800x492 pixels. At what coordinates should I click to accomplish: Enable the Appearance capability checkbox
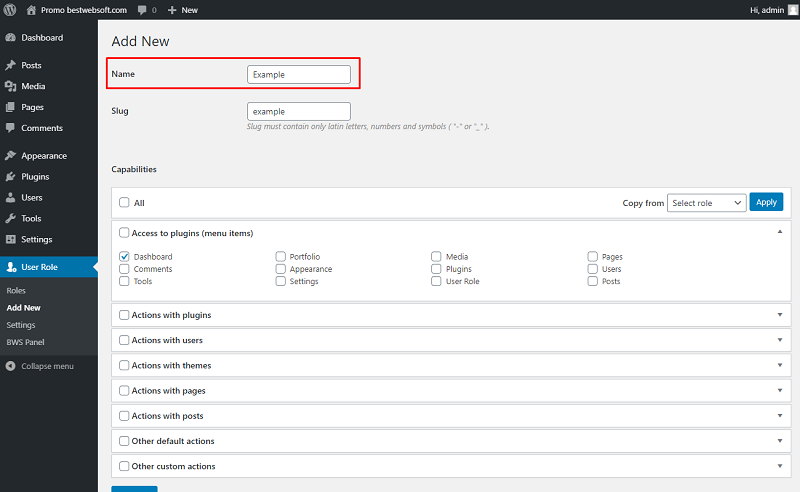[280, 268]
